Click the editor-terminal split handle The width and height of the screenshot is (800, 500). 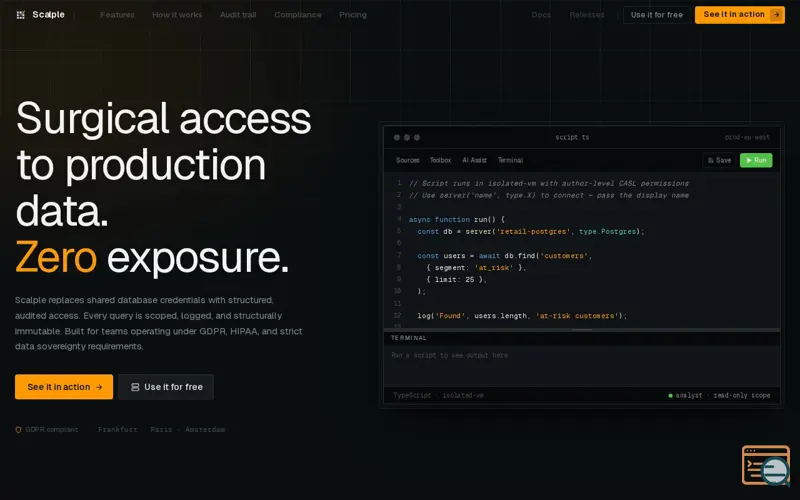coord(582,330)
